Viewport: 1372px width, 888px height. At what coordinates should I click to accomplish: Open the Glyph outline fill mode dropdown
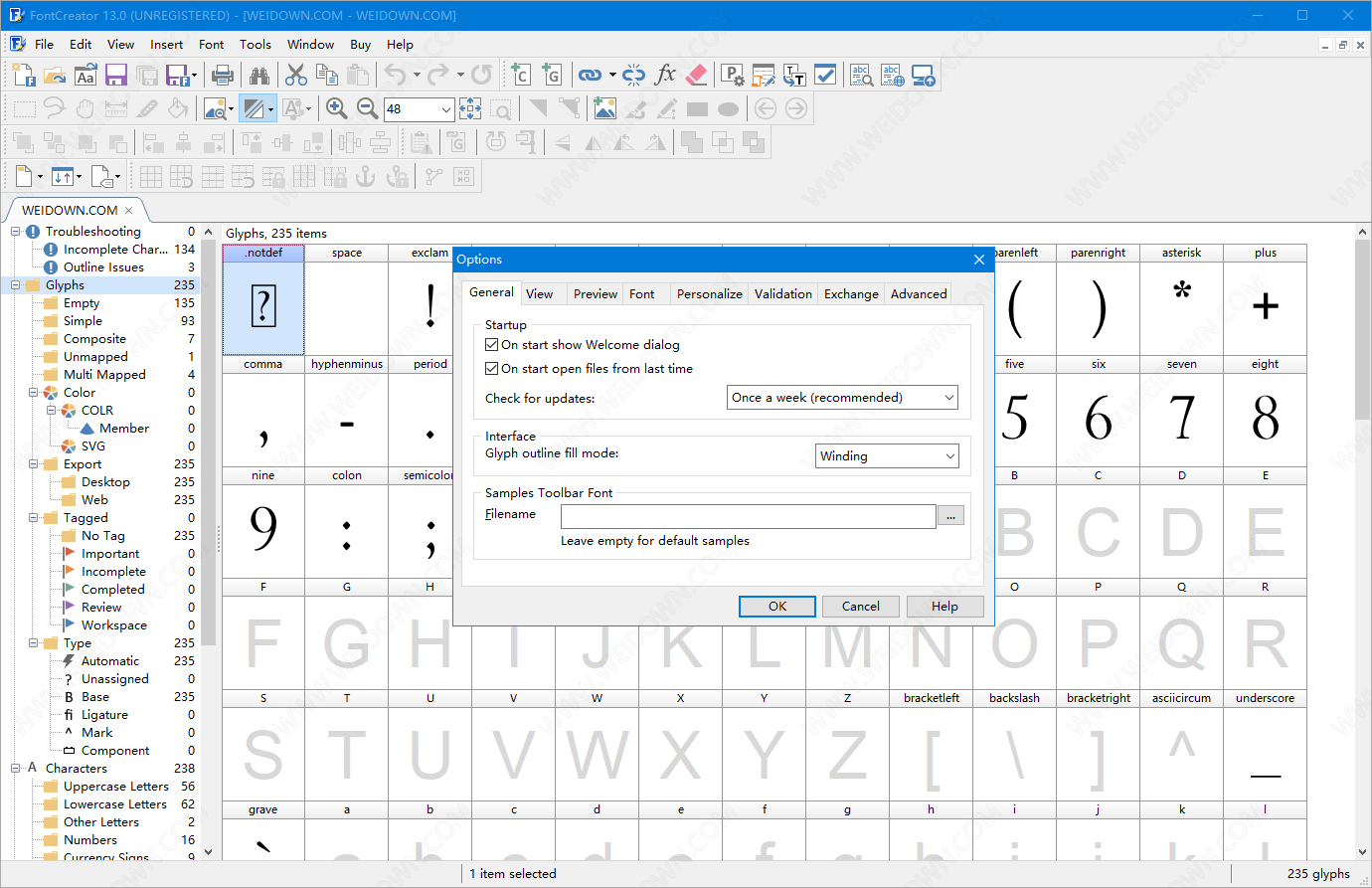coord(887,456)
